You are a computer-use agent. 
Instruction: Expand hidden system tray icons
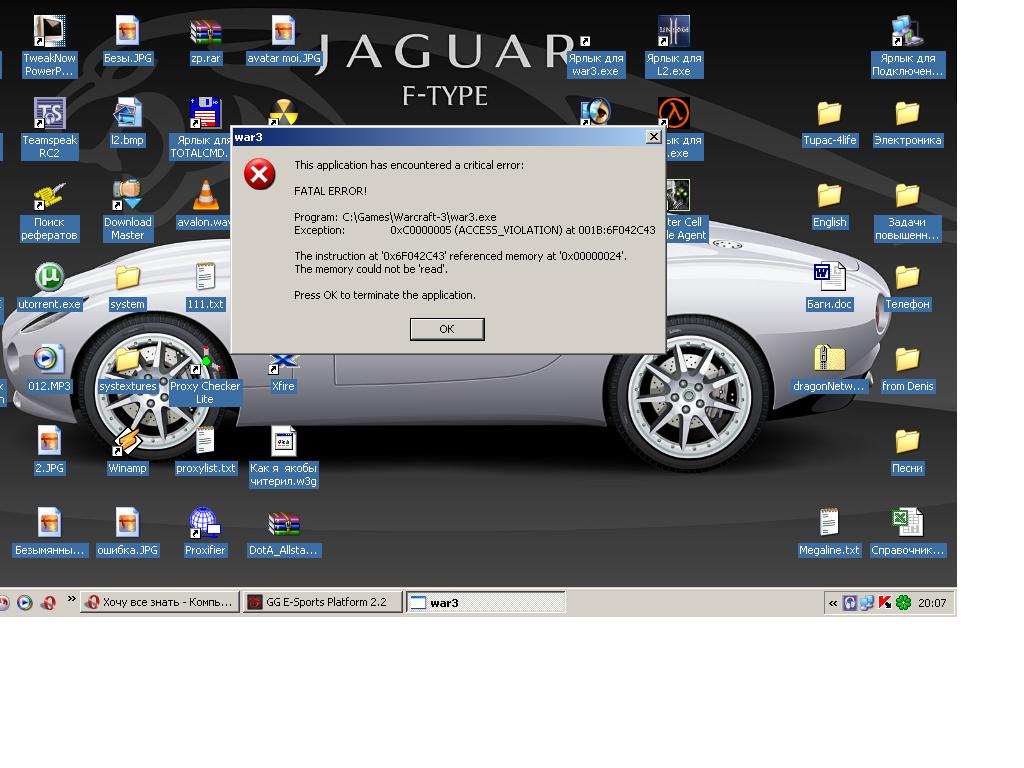pyautogui.click(x=833, y=603)
